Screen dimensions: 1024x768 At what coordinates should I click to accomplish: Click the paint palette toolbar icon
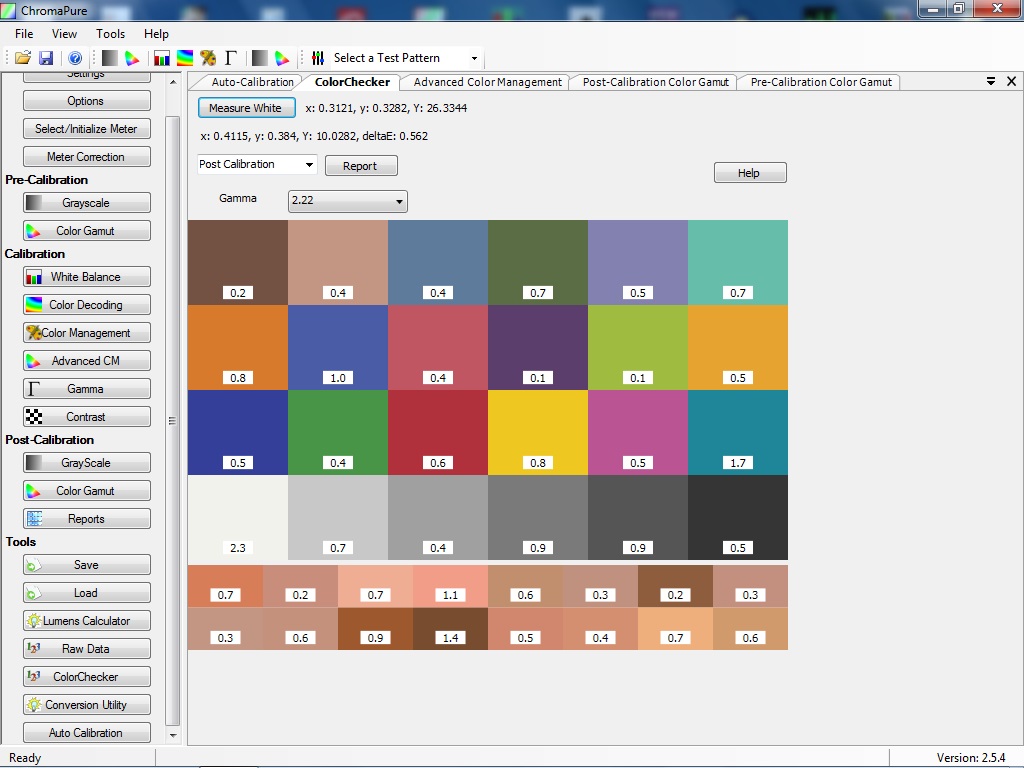[208, 58]
